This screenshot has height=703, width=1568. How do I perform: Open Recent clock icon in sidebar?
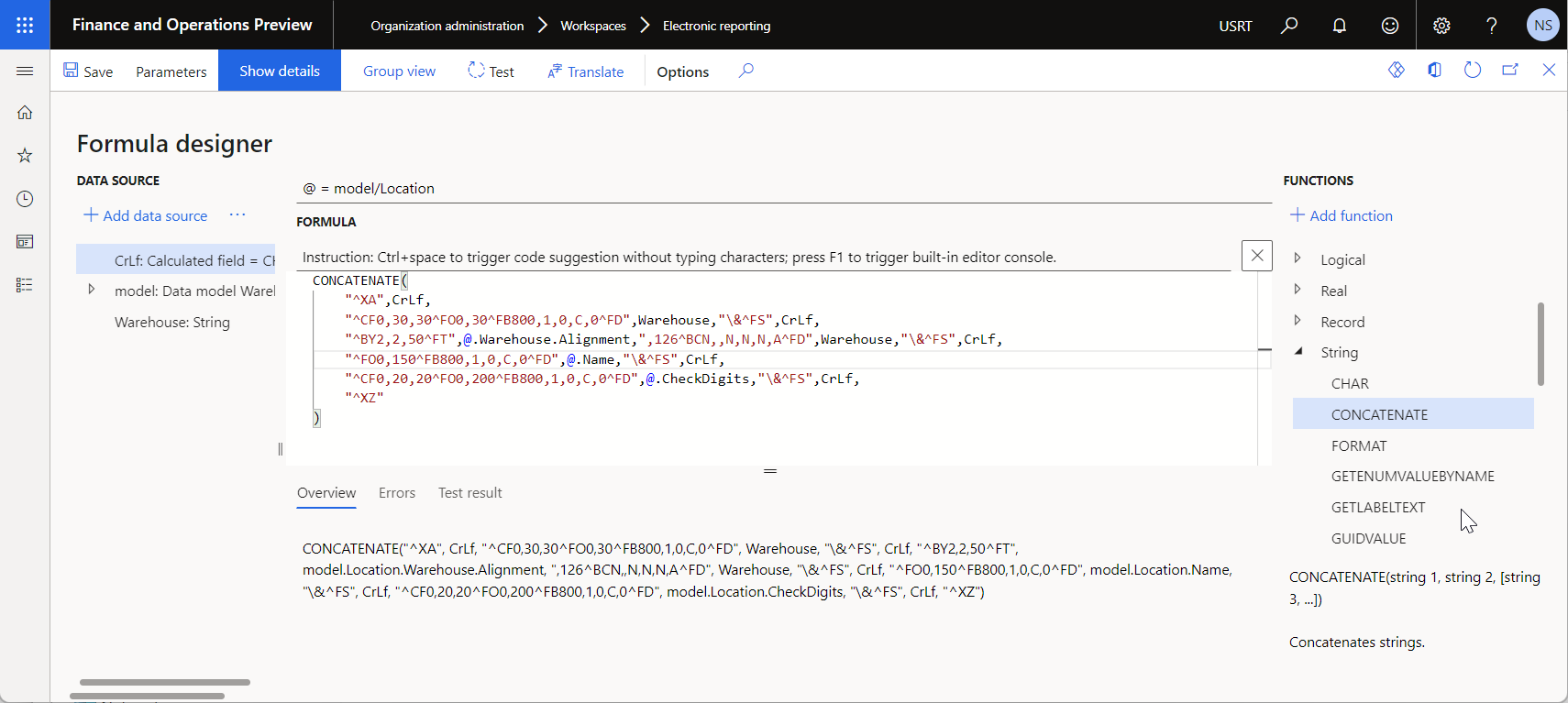pos(25,199)
